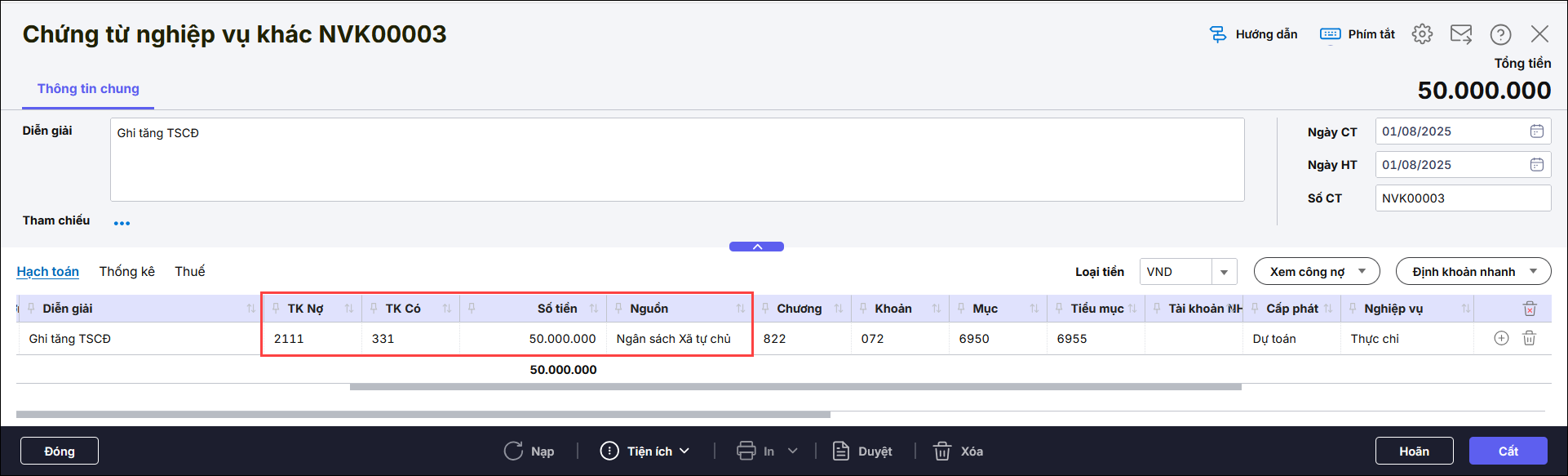Open the settings gear icon
Viewport: 1568px width, 476px height.
click(1422, 34)
